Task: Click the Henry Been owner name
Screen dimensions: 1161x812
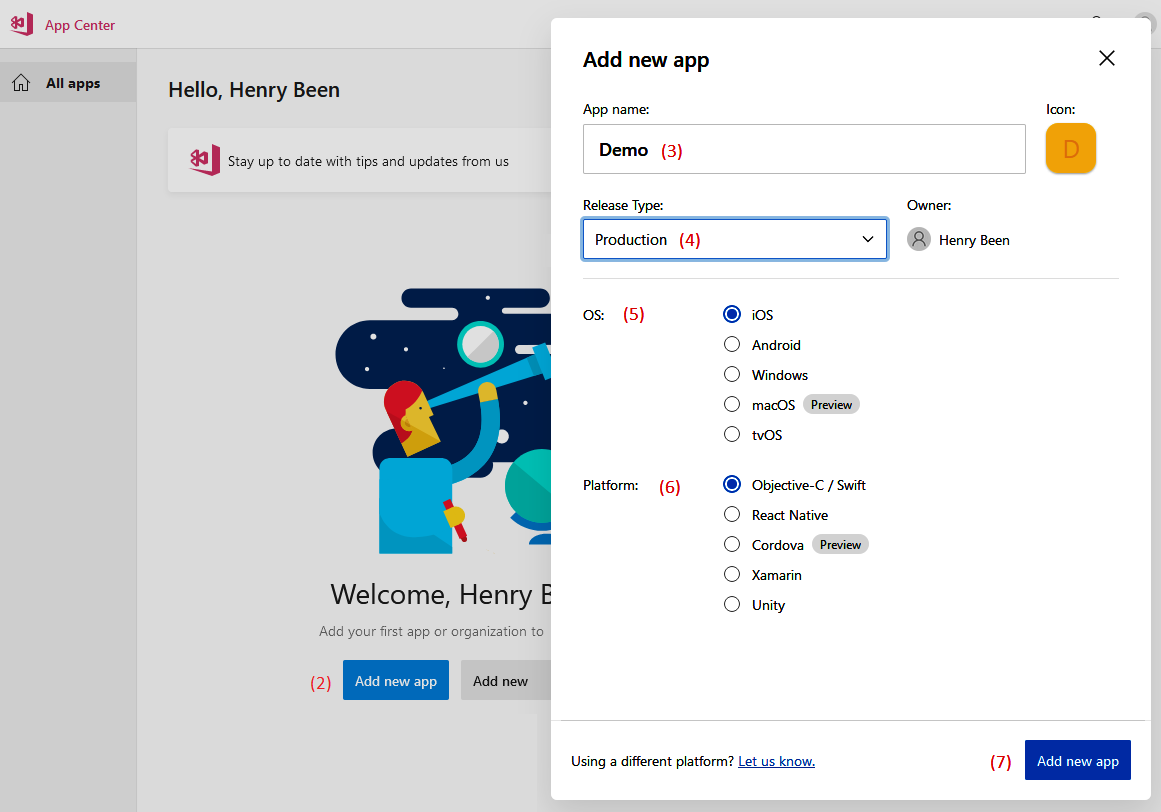Action: (974, 241)
